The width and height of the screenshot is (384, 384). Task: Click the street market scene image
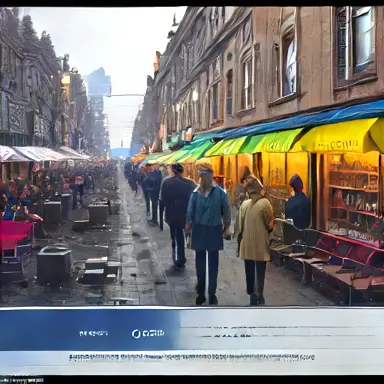pyautogui.click(x=192, y=156)
